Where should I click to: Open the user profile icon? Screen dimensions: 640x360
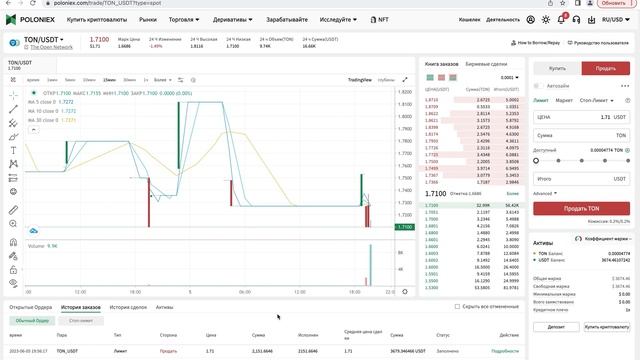530,20
